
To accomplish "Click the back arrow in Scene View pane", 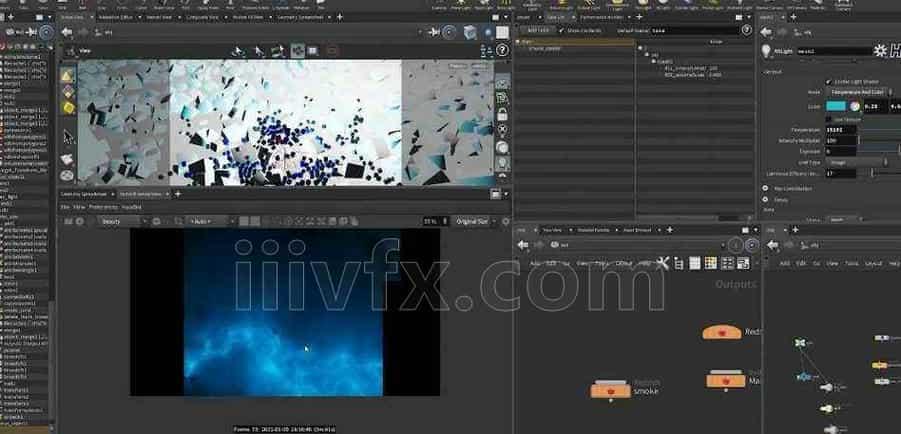I will [67, 33].
